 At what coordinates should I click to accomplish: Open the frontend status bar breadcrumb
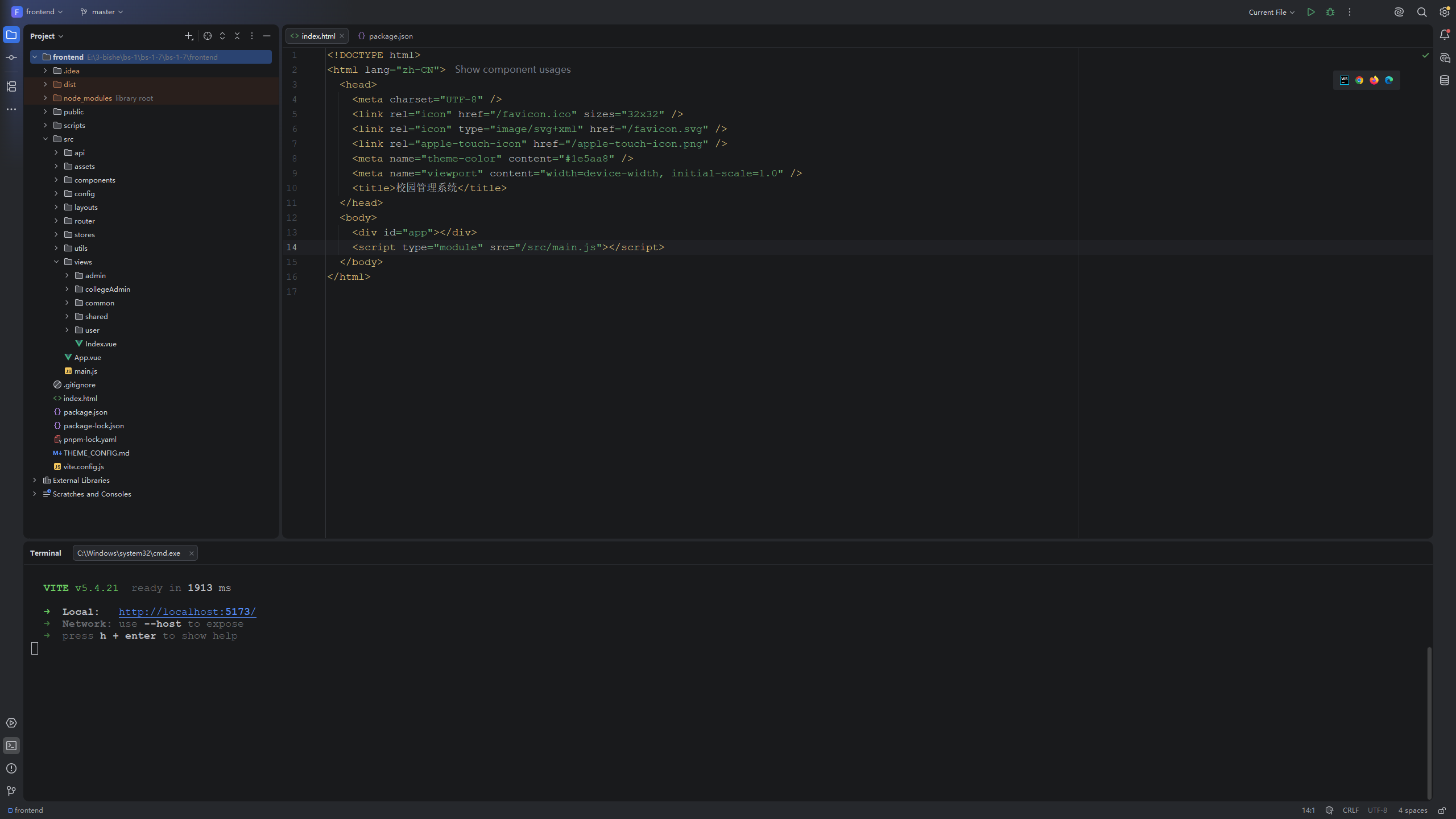[x=26, y=810]
